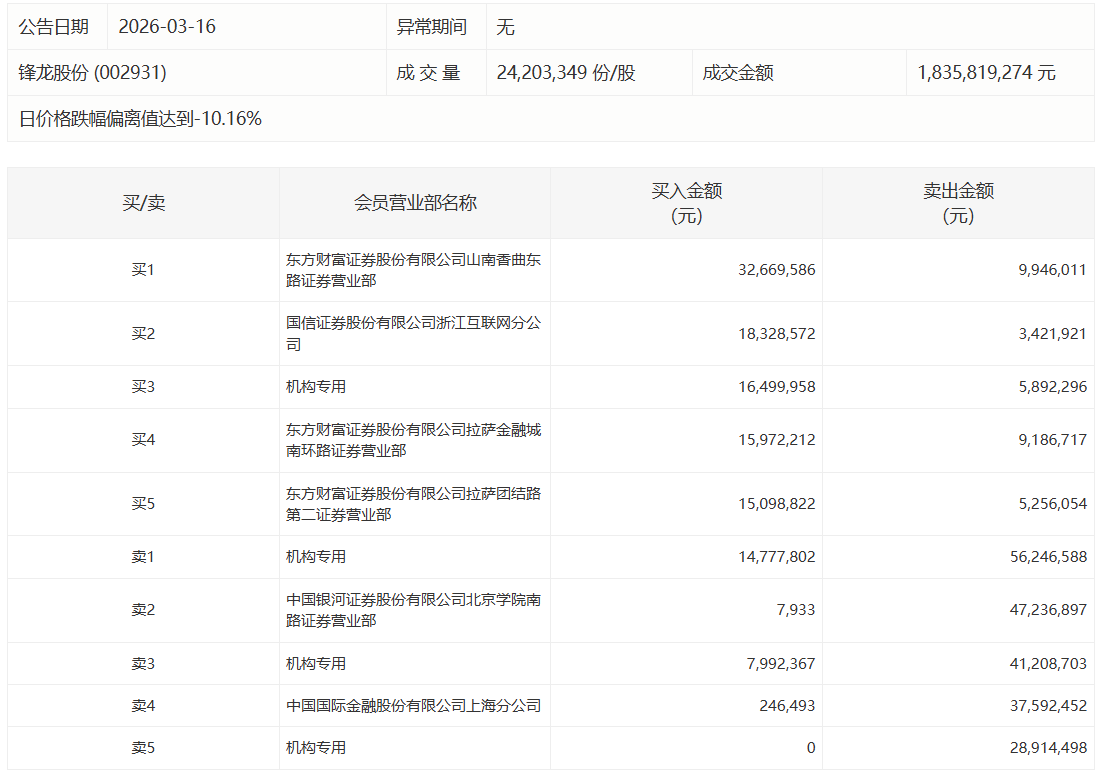Open 国信证券 浙江互联网分公司 branch name
1110x775 pixels.
[x=413, y=334]
